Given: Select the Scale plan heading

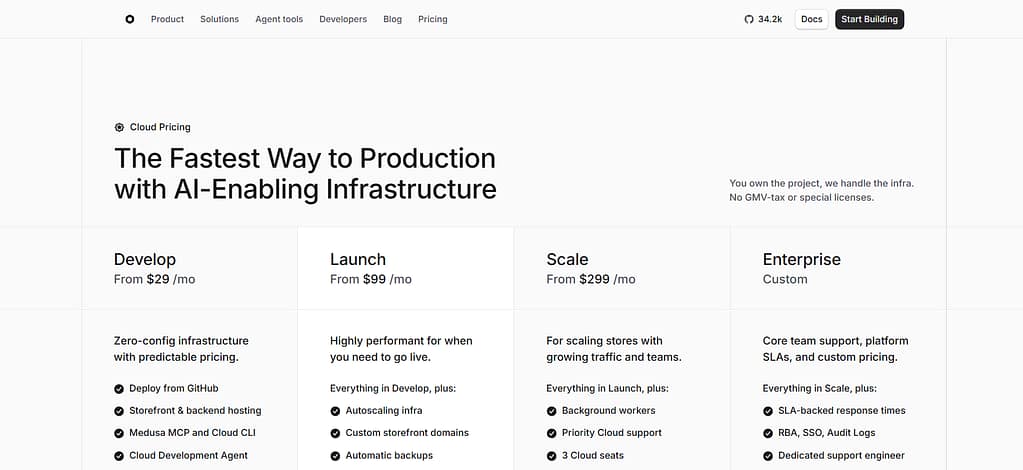Looking at the screenshot, I should [567, 260].
